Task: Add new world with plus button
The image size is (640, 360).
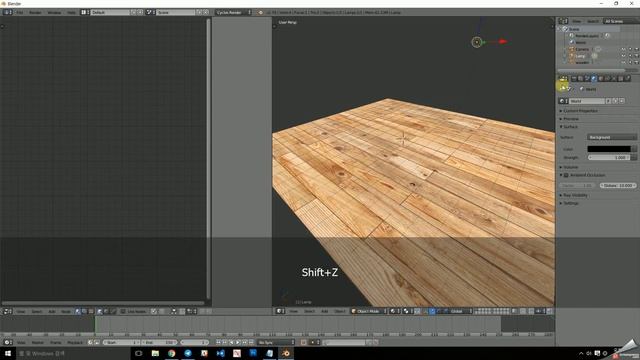Action: 615,101
